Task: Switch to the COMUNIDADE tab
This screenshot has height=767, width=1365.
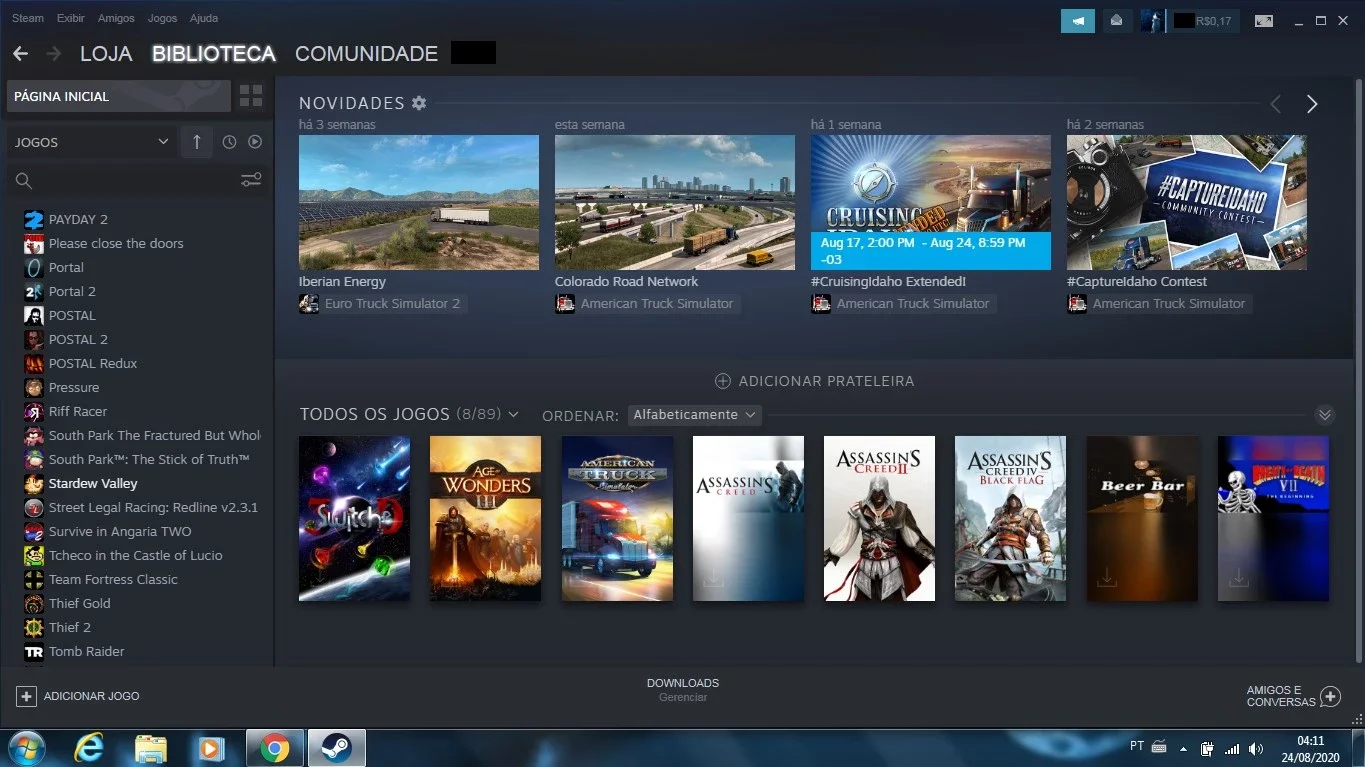Action: (x=366, y=54)
